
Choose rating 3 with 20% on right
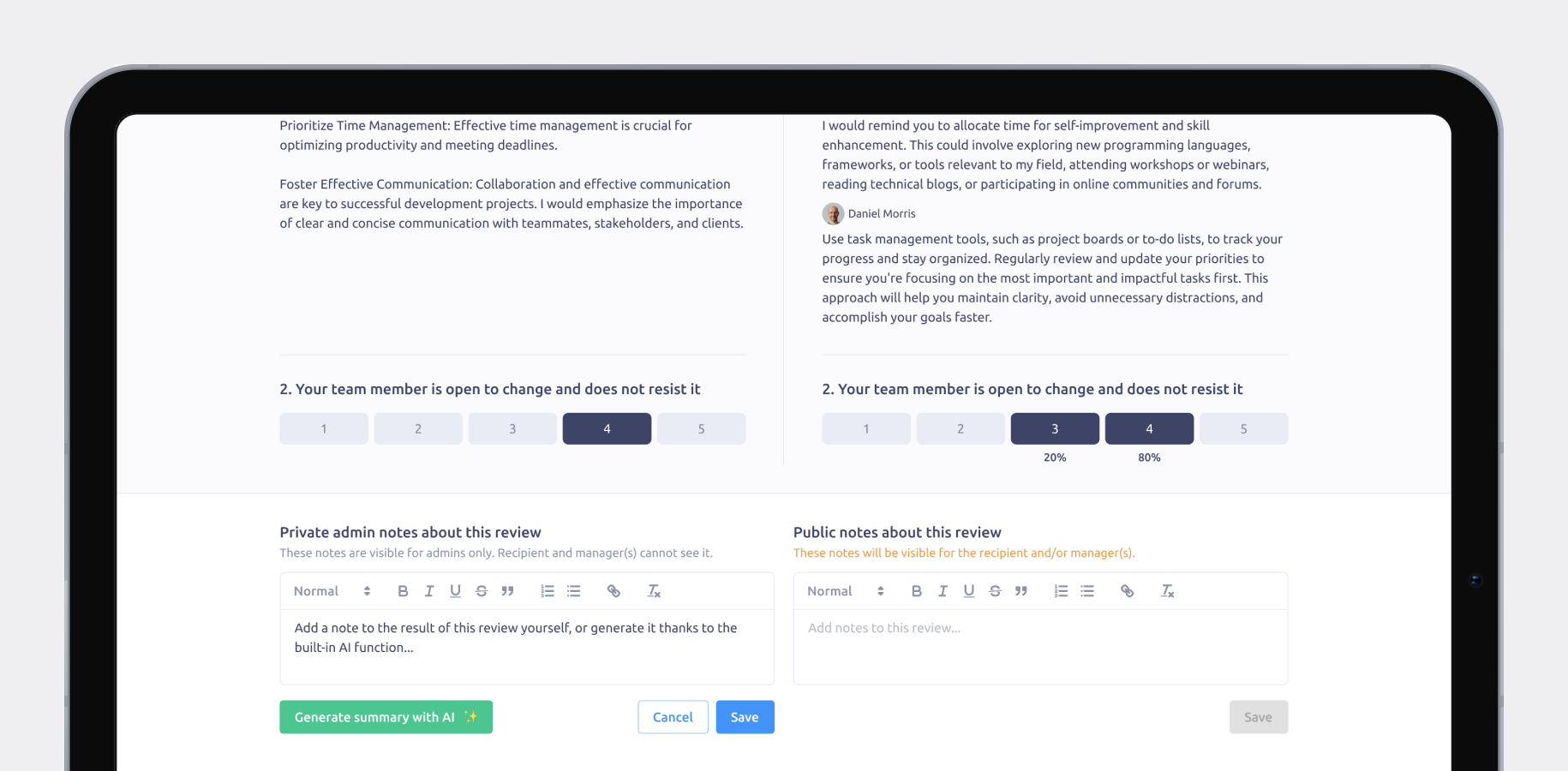click(x=1055, y=428)
